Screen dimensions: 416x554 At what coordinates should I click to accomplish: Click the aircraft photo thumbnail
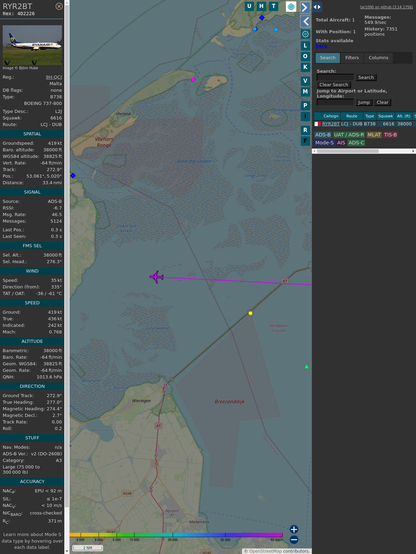pos(32,45)
